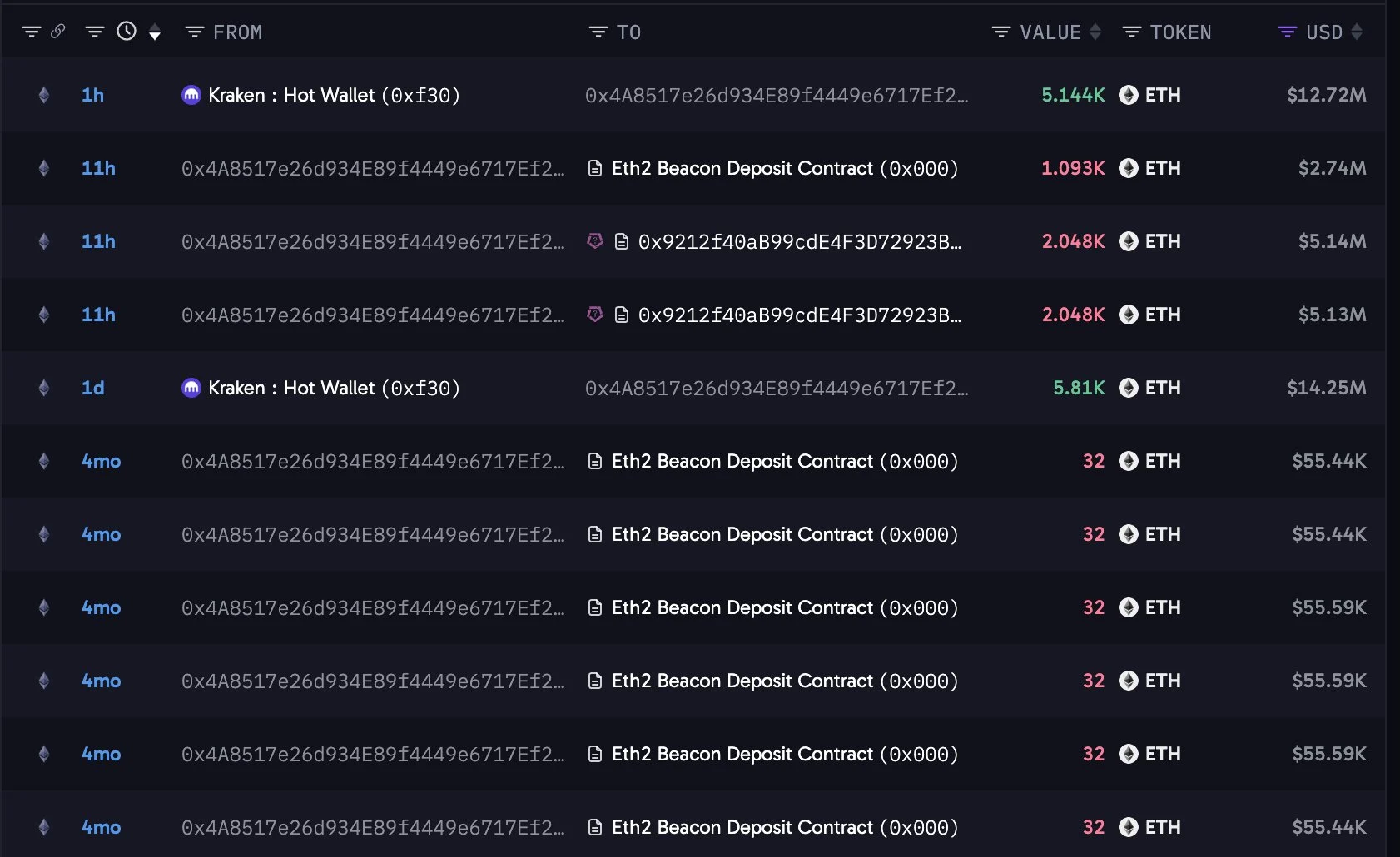The height and width of the screenshot is (857, 1400).
Task: Open the 0x9212 address in the $5.14M row
Action: pos(800,241)
